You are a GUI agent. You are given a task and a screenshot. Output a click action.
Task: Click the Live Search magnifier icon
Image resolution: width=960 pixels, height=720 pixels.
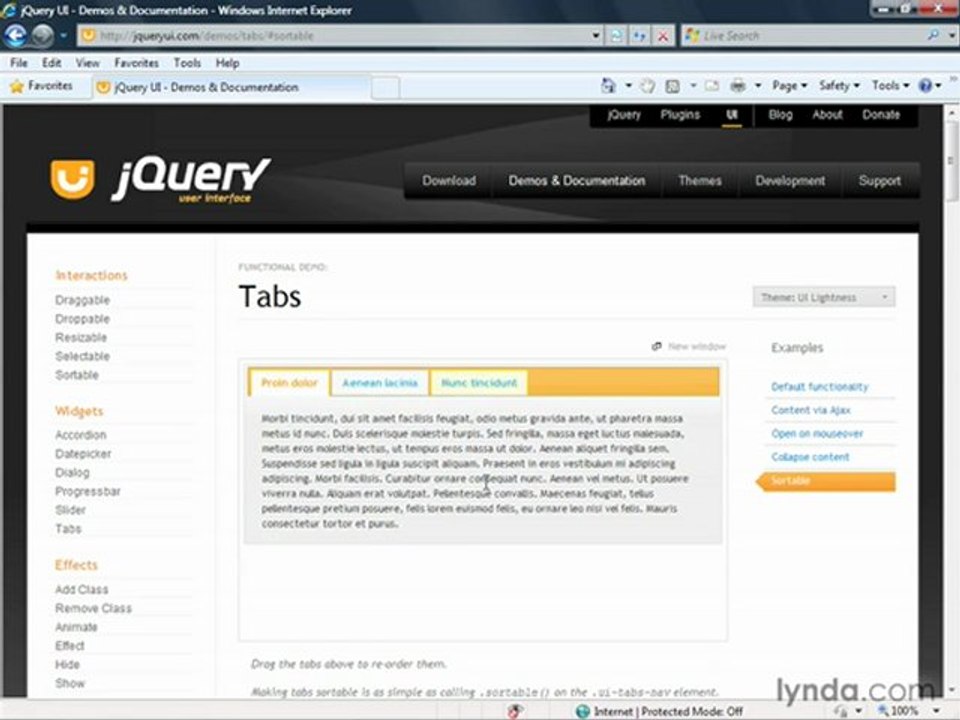(933, 36)
